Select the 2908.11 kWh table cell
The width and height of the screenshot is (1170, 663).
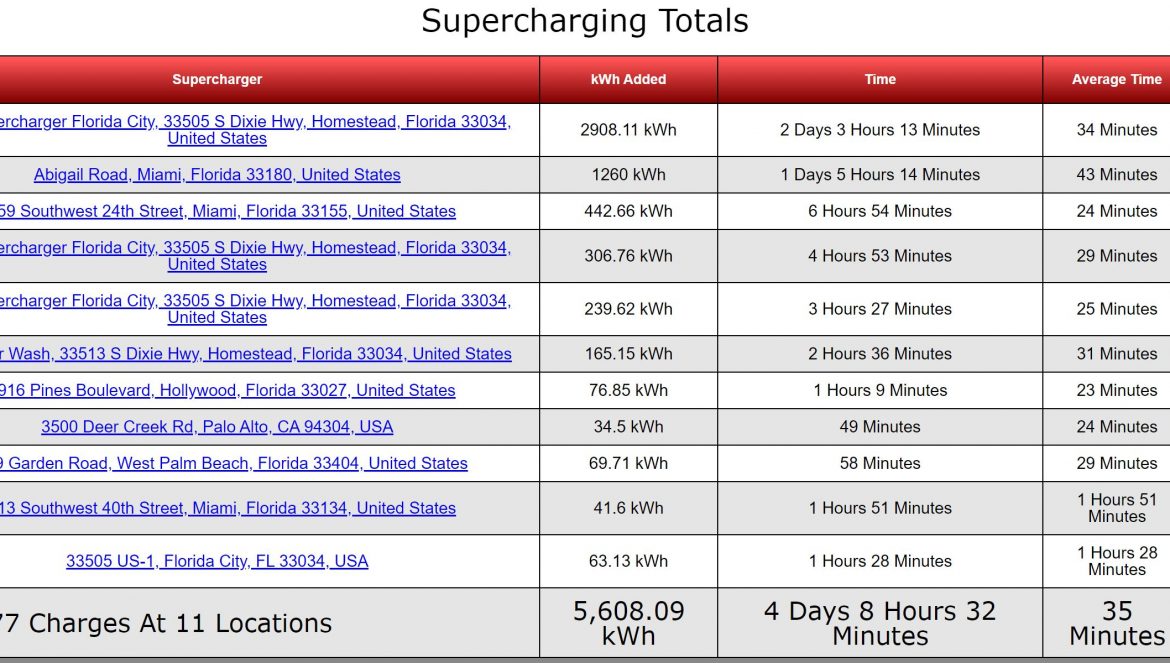[628, 130]
